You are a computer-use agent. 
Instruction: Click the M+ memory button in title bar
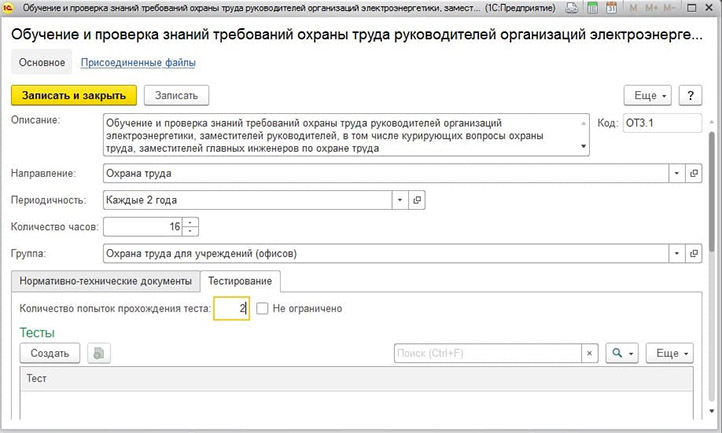(x=652, y=8)
